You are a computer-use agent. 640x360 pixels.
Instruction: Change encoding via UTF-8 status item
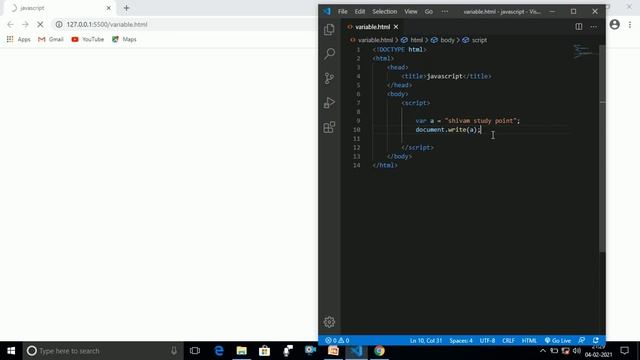pos(487,340)
